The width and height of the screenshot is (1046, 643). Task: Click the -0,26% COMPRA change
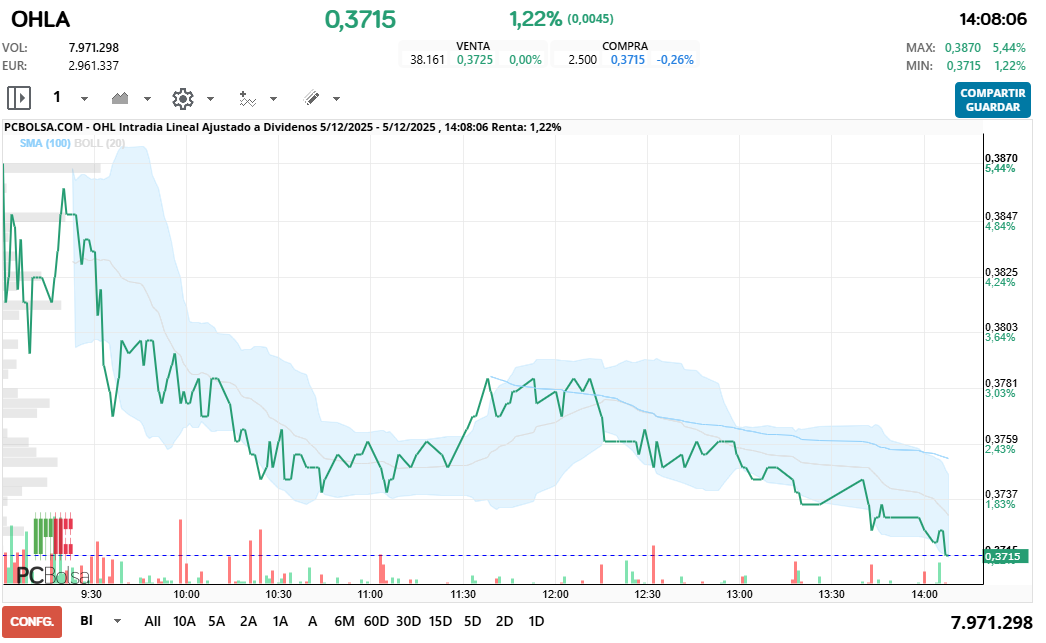click(675, 59)
